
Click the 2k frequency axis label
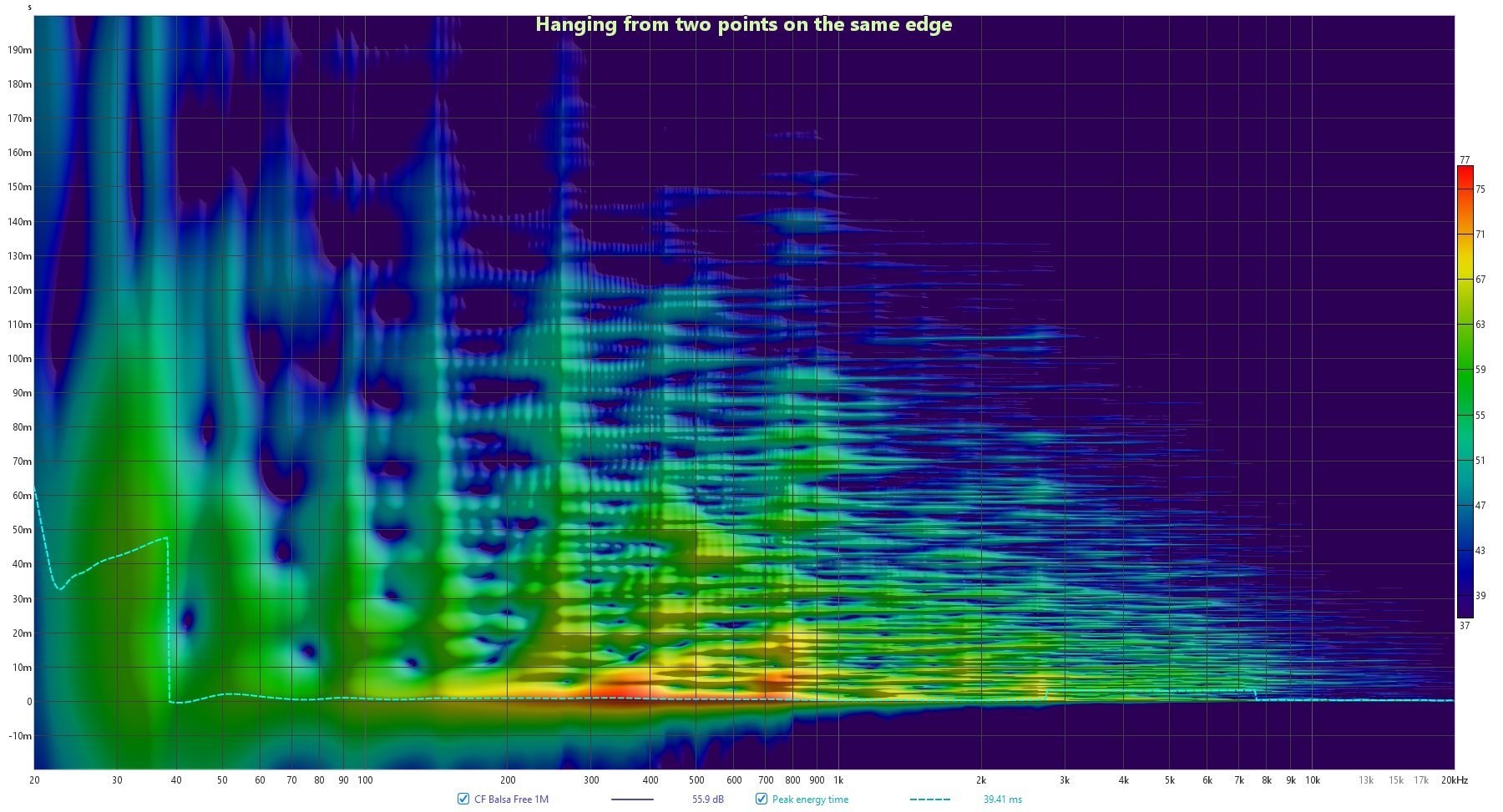click(981, 780)
